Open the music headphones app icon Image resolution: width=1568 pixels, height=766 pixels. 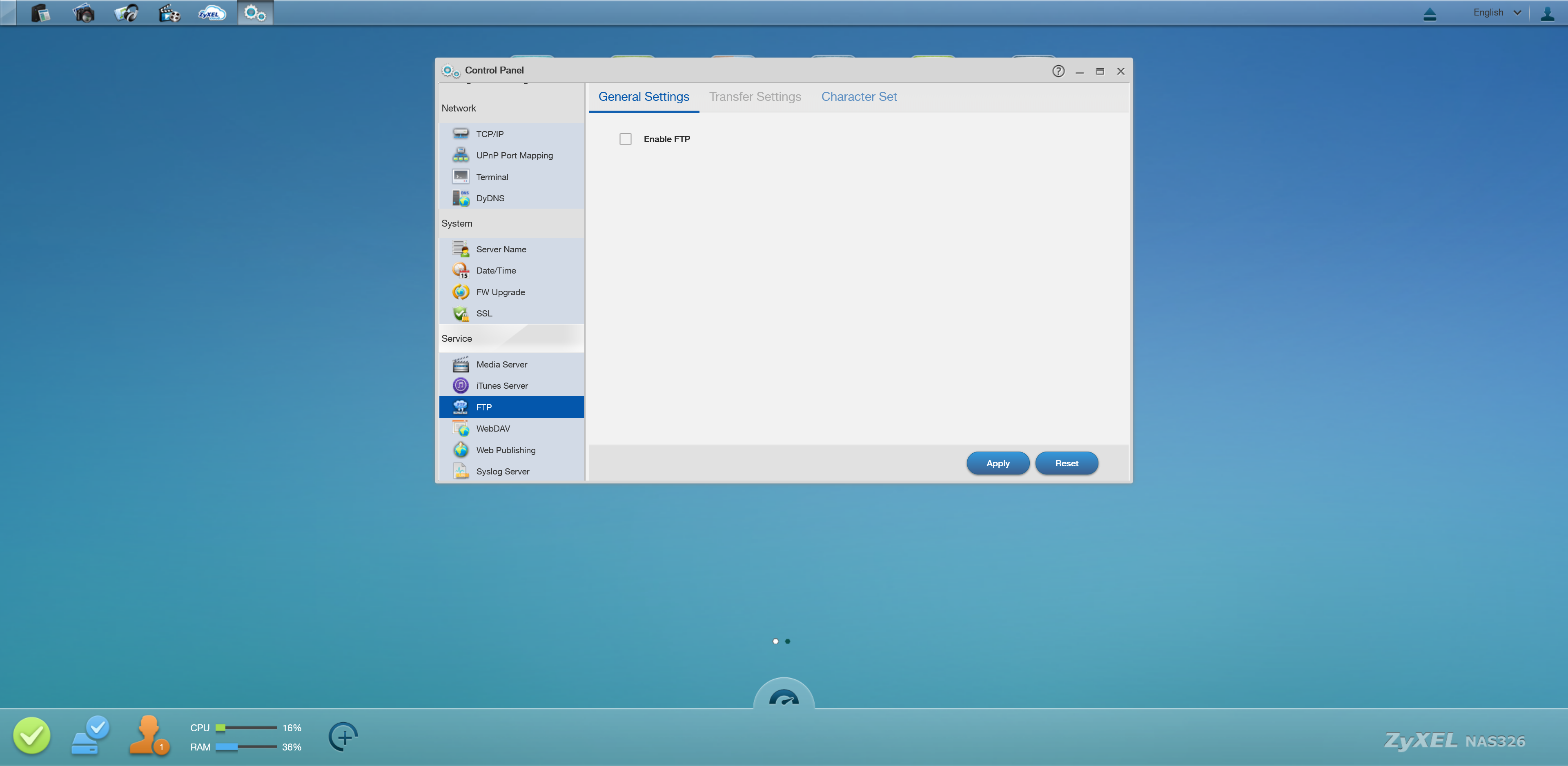(127, 13)
